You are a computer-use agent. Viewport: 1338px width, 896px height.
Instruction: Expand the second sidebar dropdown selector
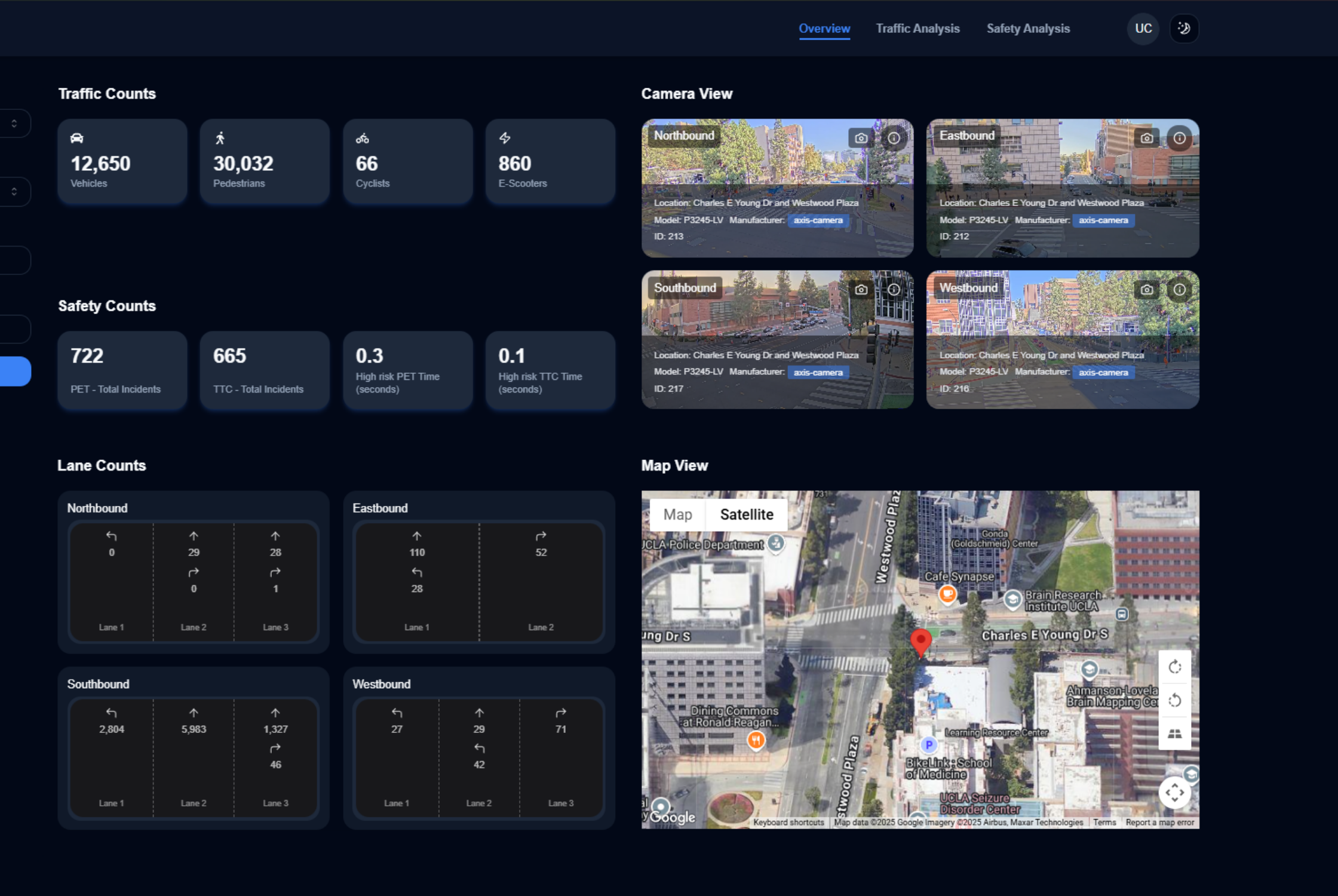tap(14, 192)
